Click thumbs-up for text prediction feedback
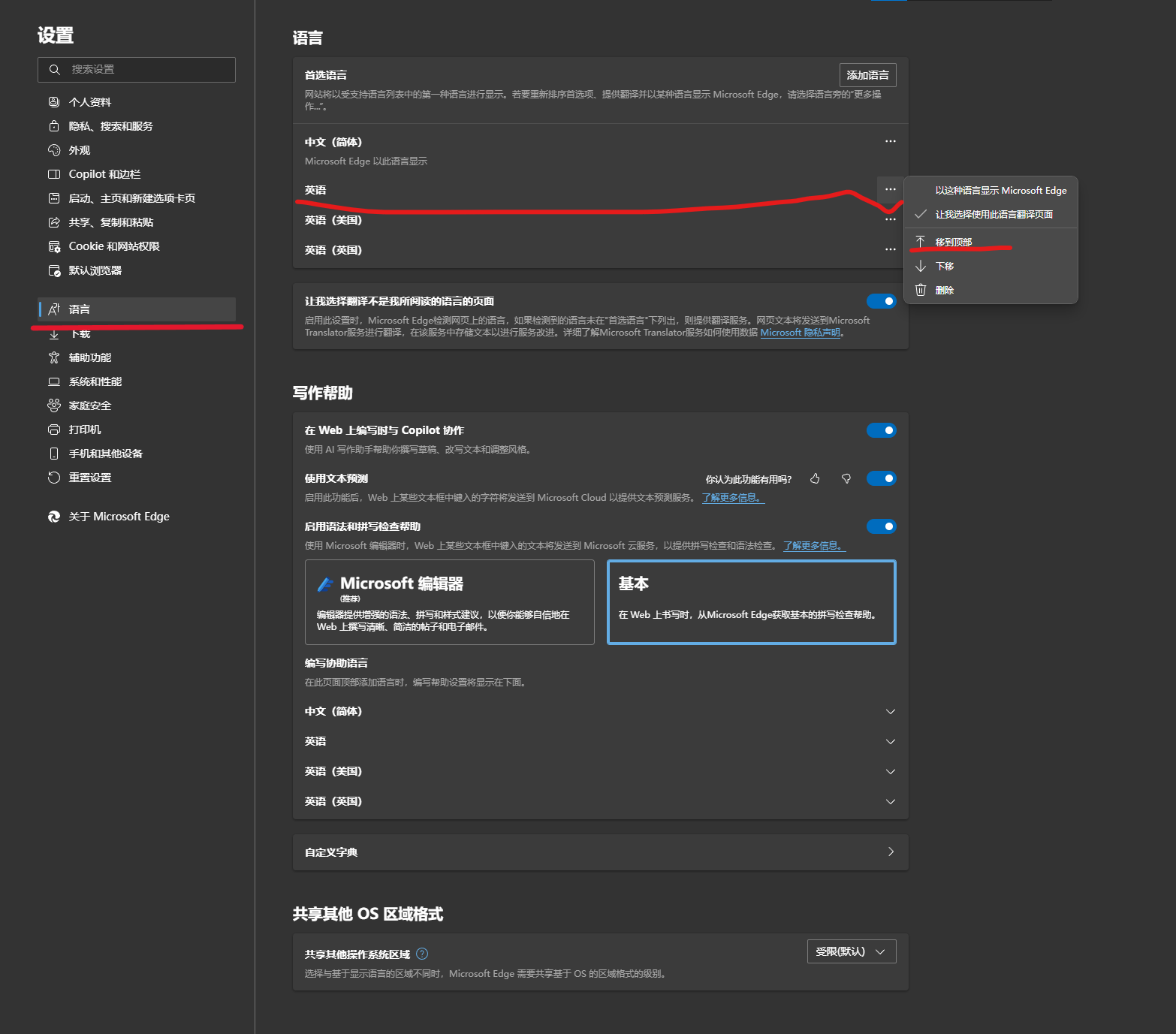This screenshot has height=1034, width=1176. [x=815, y=478]
